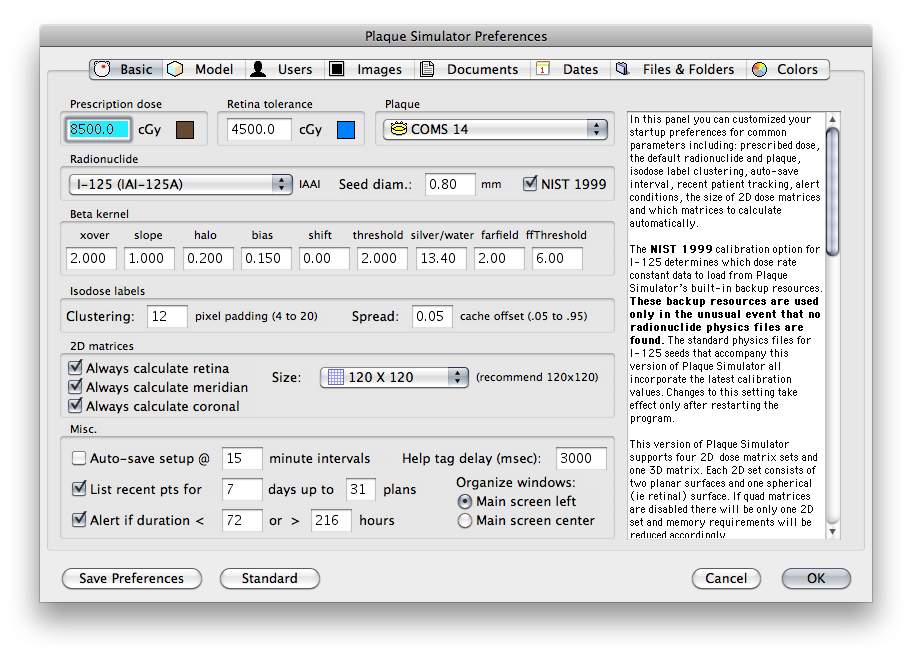The width and height of the screenshot is (912, 657).
Task: Click the brown prescription dose color swatch
Action: pos(185,129)
